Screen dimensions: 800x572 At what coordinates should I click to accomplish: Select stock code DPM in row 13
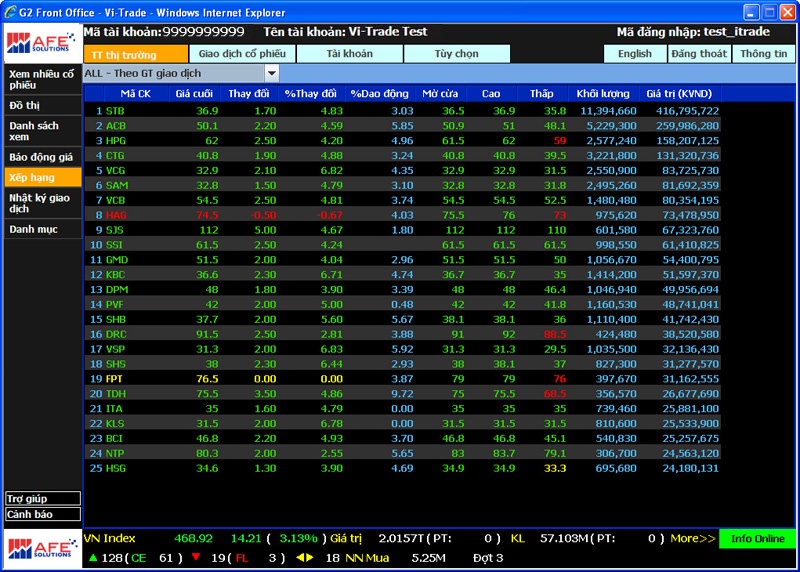[x=117, y=289]
